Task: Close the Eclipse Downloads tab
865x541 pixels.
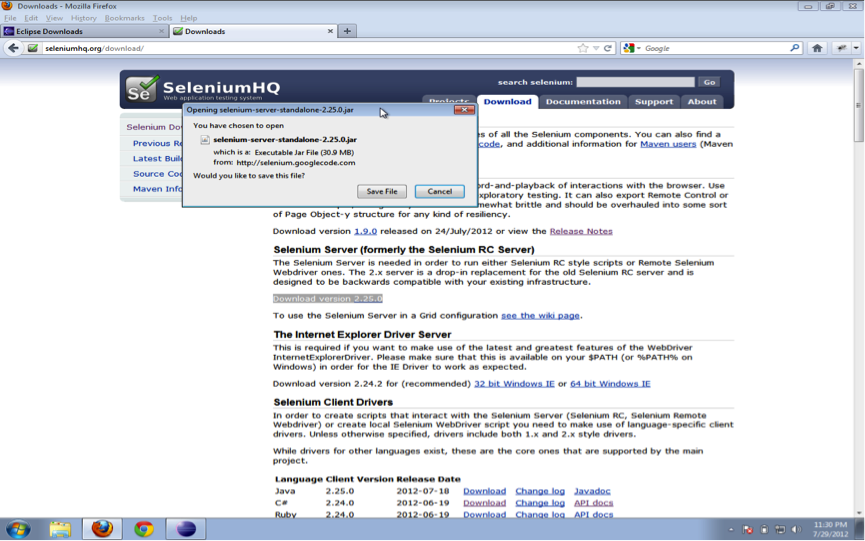Action: (161, 31)
